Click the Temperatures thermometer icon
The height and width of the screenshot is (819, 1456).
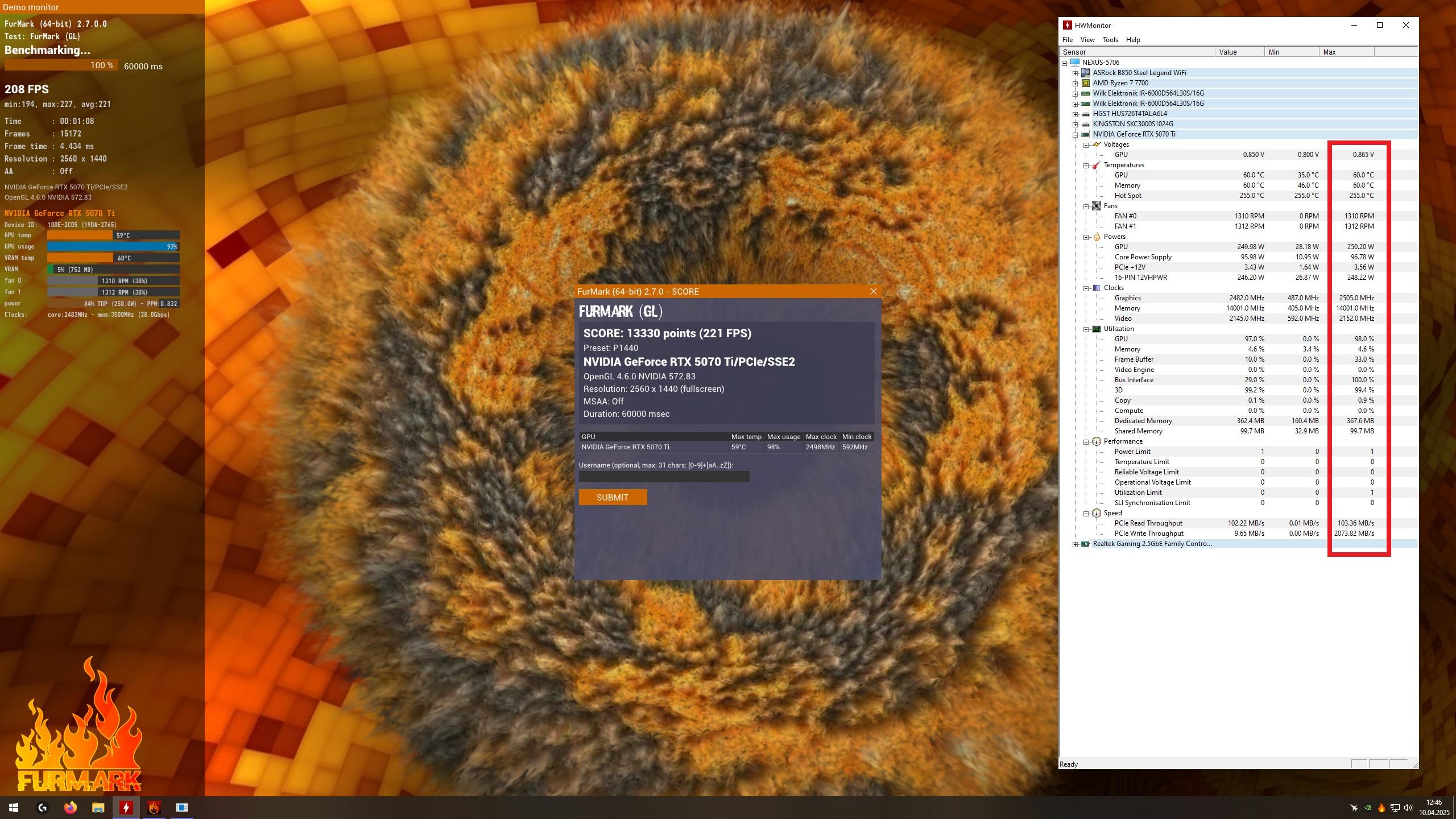tap(1096, 165)
